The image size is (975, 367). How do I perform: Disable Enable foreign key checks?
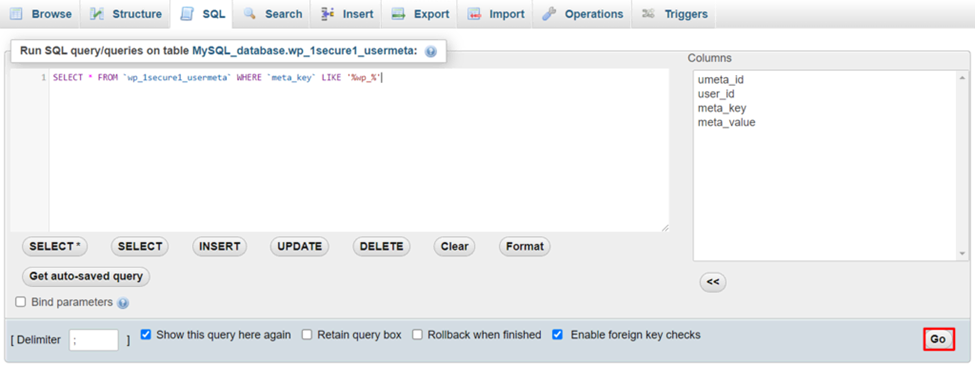coord(558,335)
